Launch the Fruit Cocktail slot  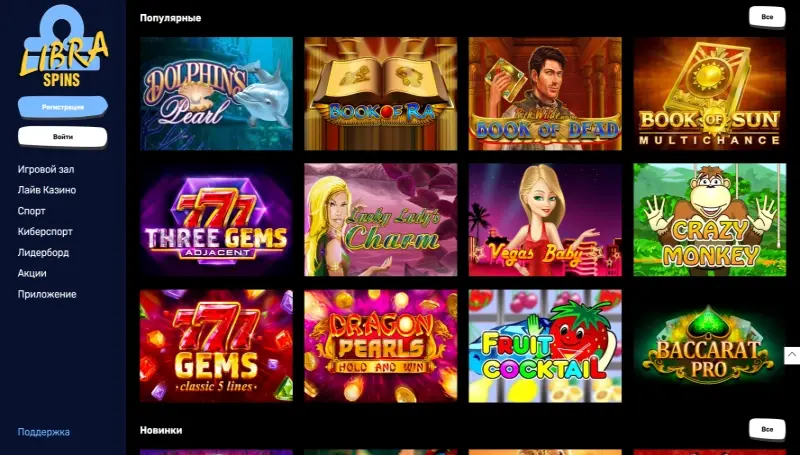[545, 346]
